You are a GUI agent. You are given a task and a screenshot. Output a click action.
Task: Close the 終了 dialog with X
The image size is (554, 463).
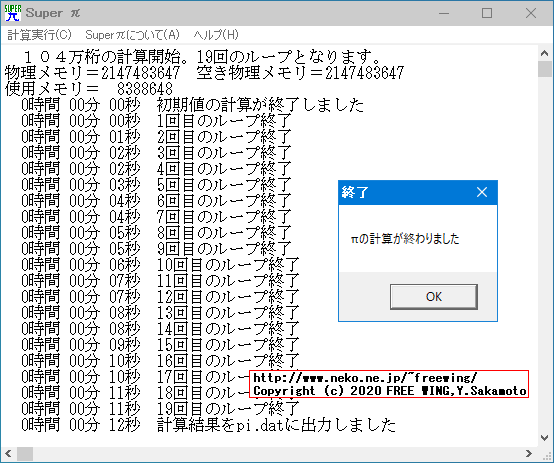(482, 192)
